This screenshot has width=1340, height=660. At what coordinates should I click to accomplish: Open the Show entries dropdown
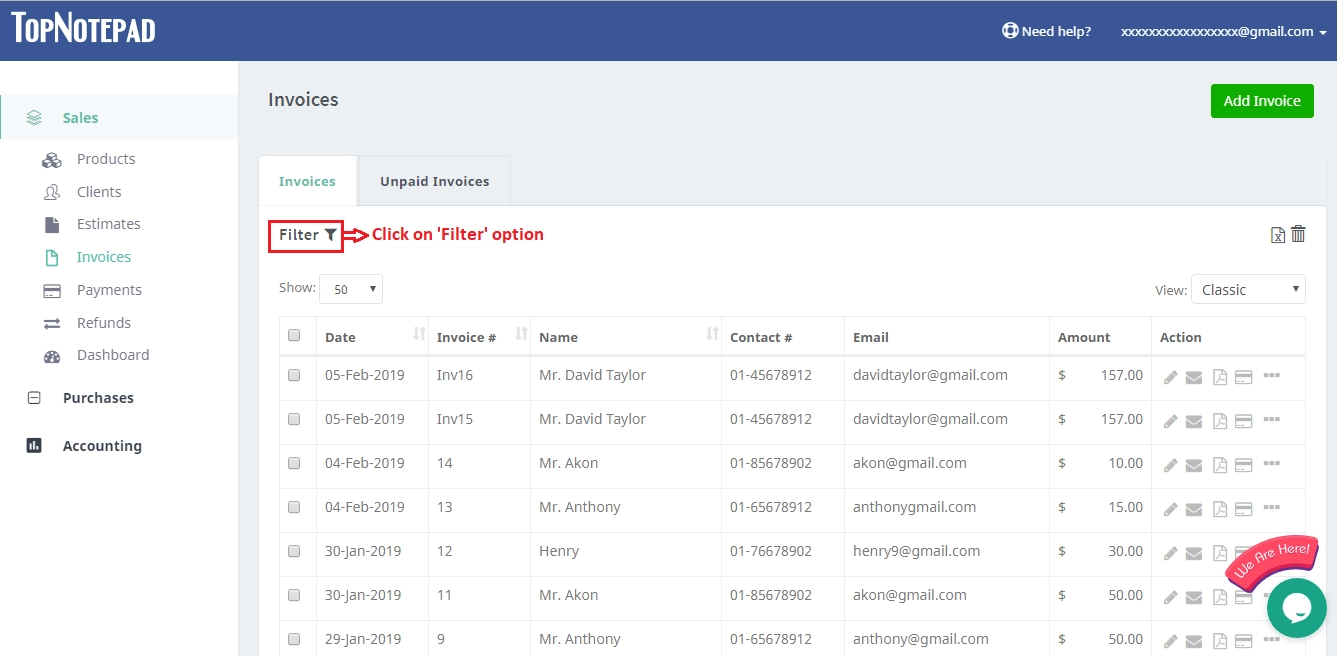click(351, 288)
